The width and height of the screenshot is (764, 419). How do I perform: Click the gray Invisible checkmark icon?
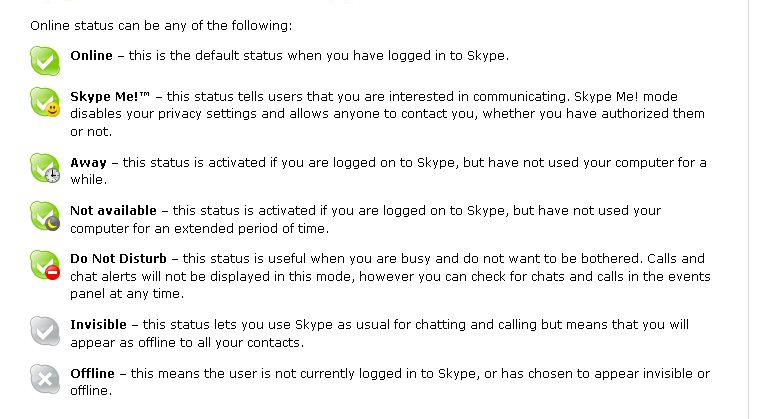[x=45, y=331]
